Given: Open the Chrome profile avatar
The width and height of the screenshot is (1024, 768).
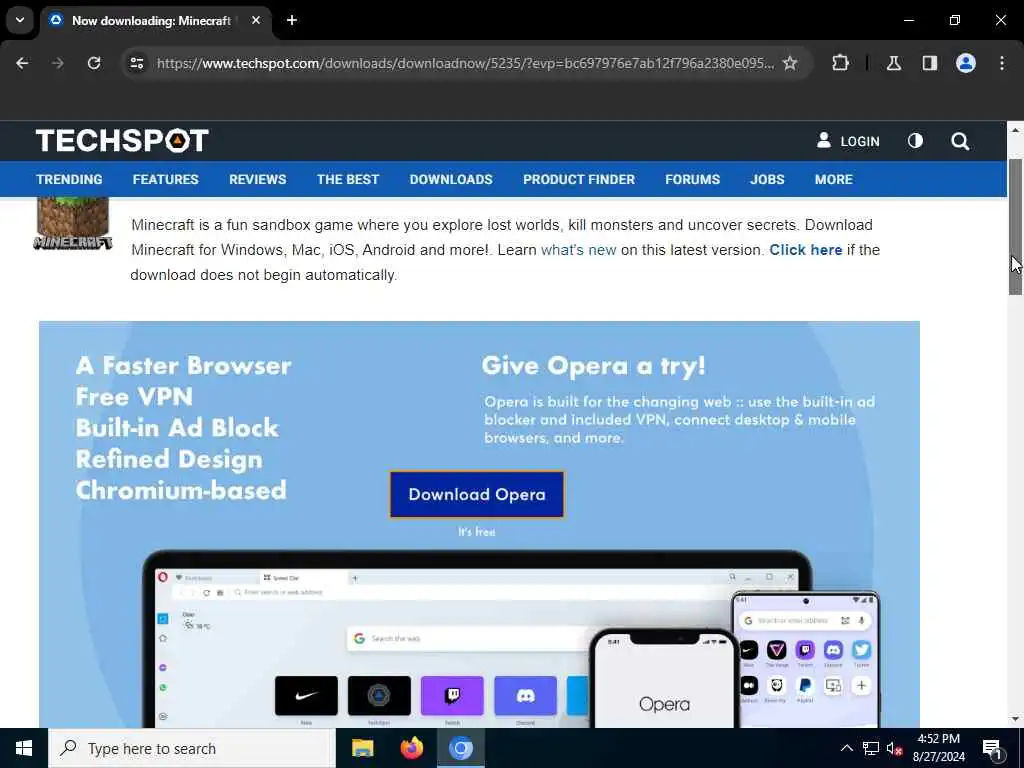Looking at the screenshot, I should coord(966,63).
